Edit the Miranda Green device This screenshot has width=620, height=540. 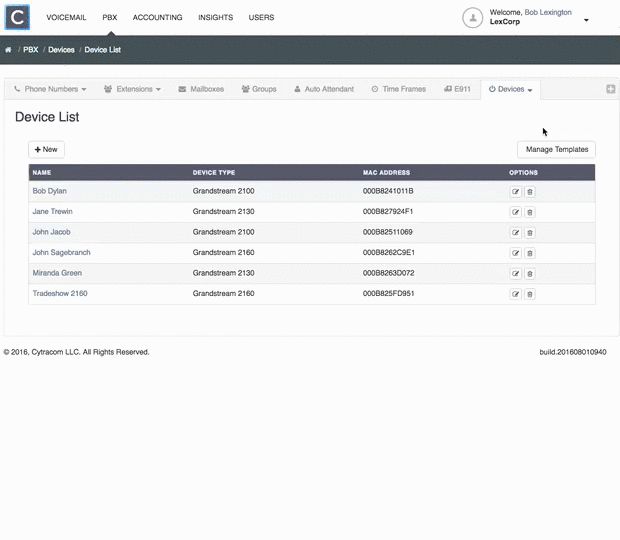tap(515, 274)
